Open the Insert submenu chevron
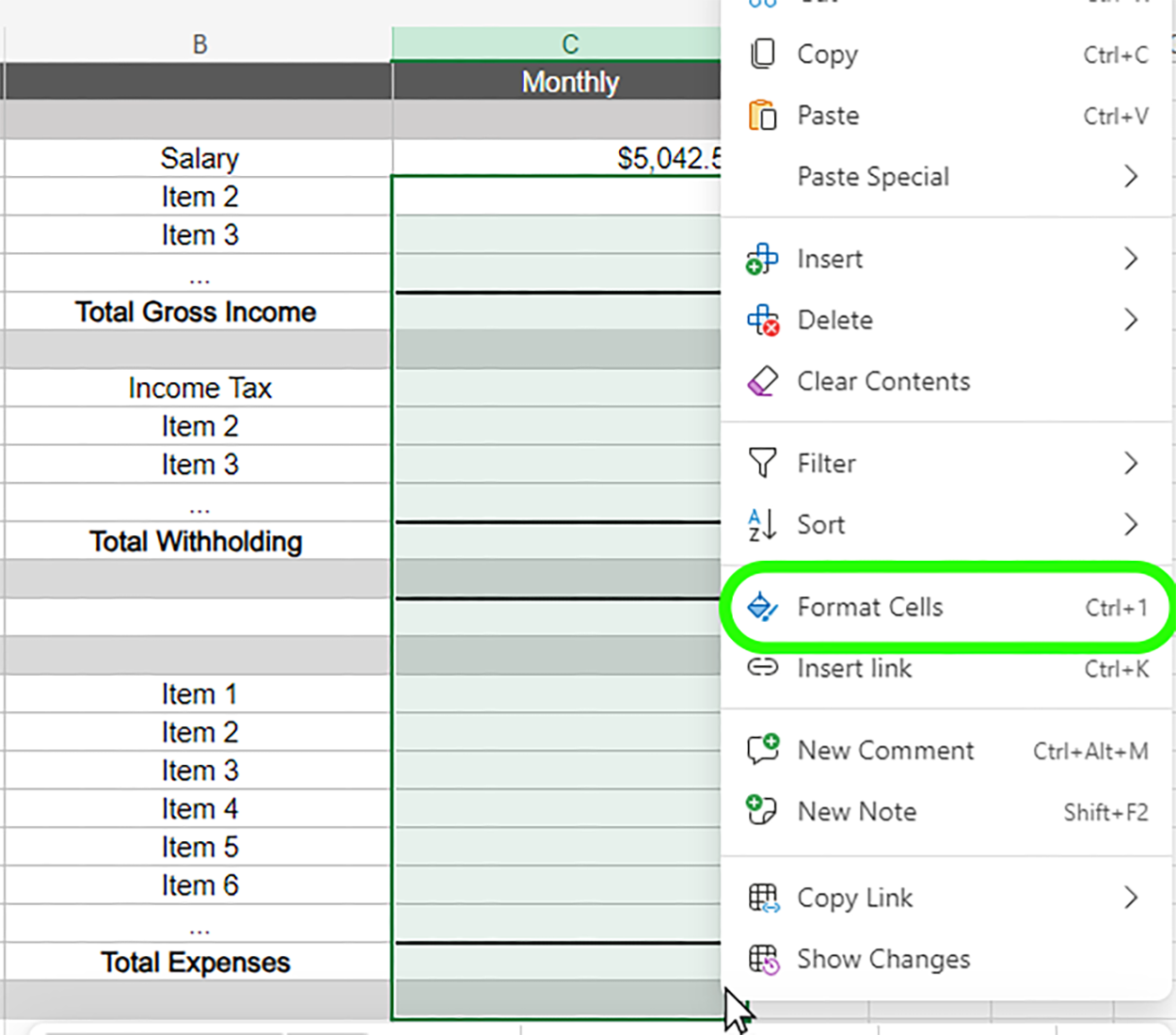The height and width of the screenshot is (1035, 1176). point(1132,259)
